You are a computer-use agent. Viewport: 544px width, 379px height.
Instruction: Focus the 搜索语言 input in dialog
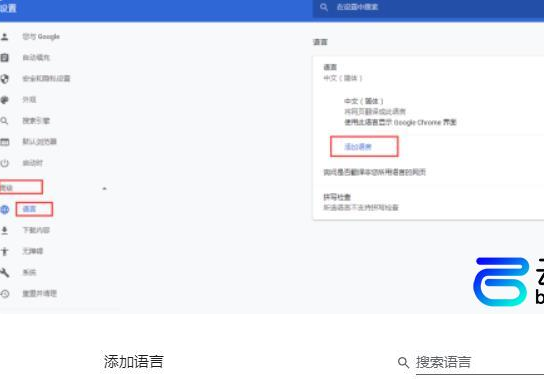click(480, 363)
